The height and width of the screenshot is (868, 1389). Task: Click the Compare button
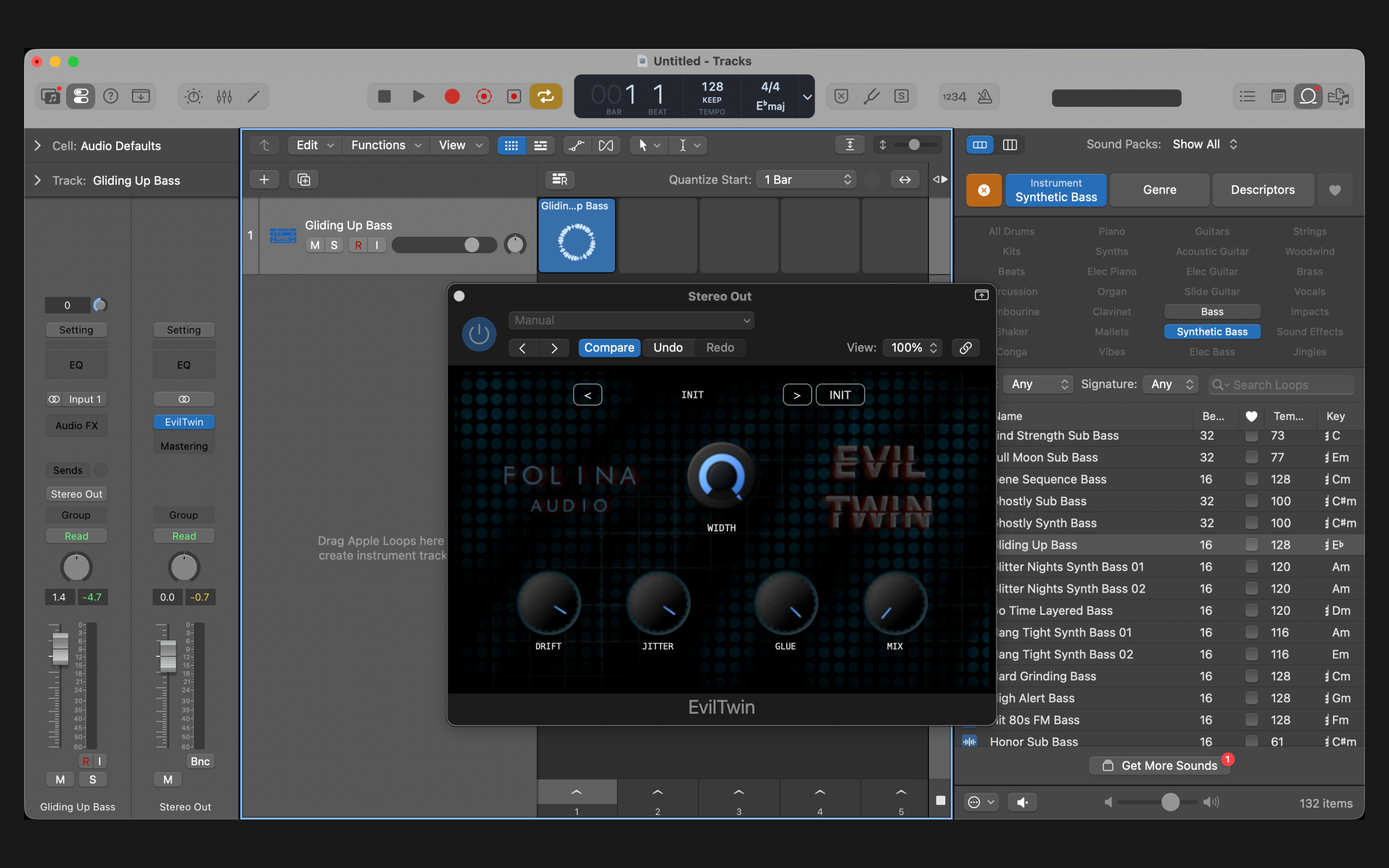(609, 347)
